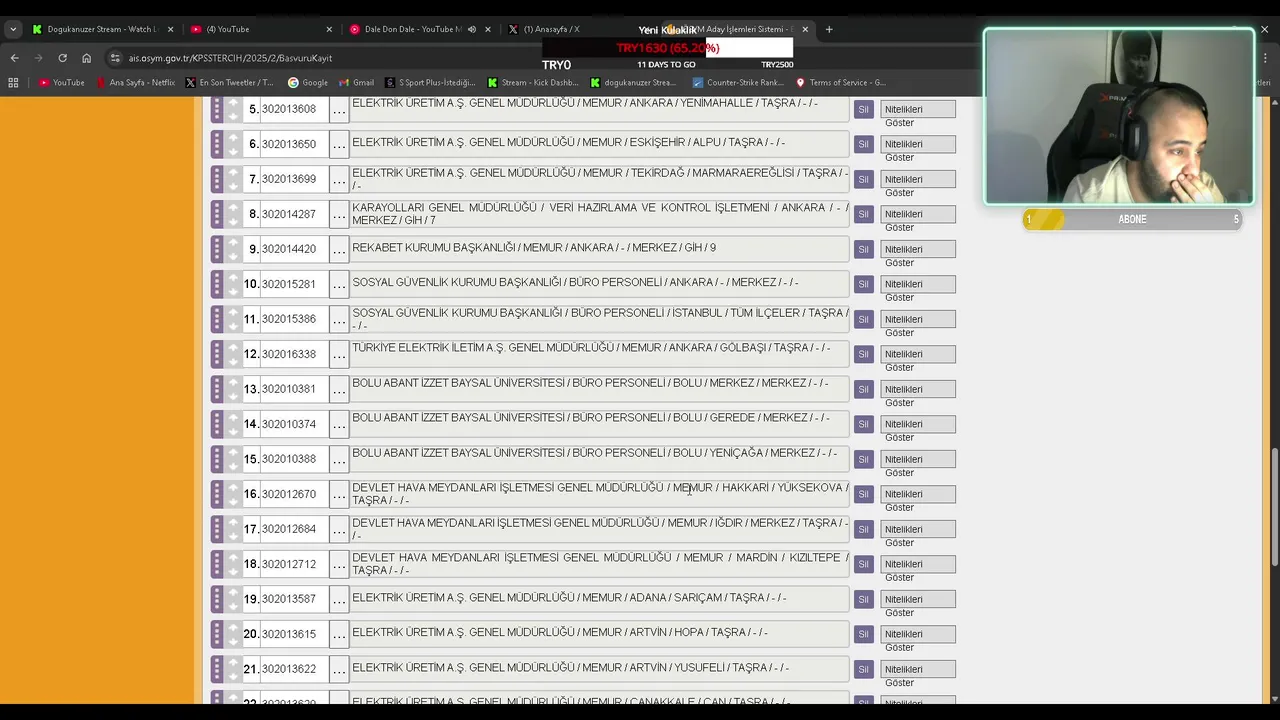Open the Gmail bookmark

(x=357, y=83)
